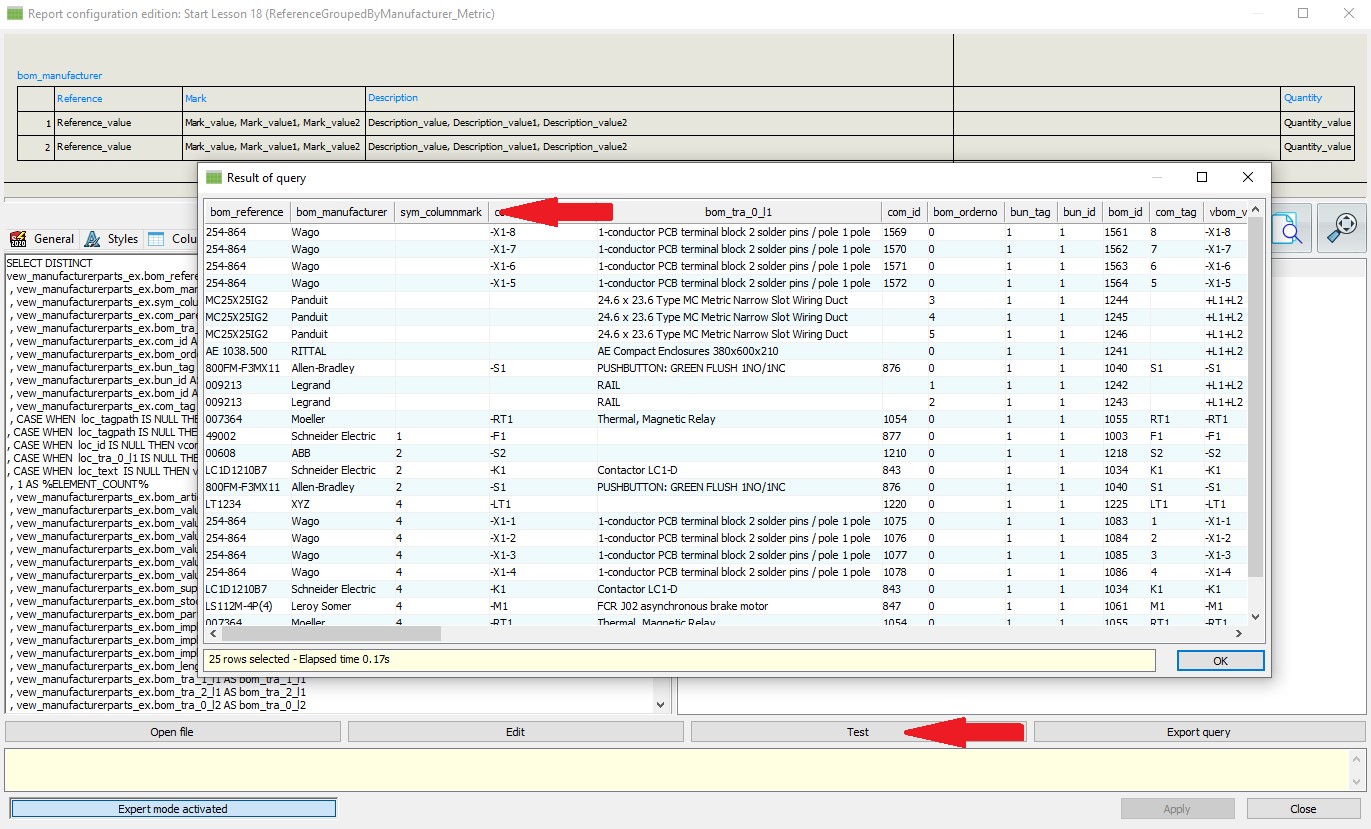1371x829 pixels.
Task: Click the table icon in Result of query titlebar
Action: coord(213,176)
